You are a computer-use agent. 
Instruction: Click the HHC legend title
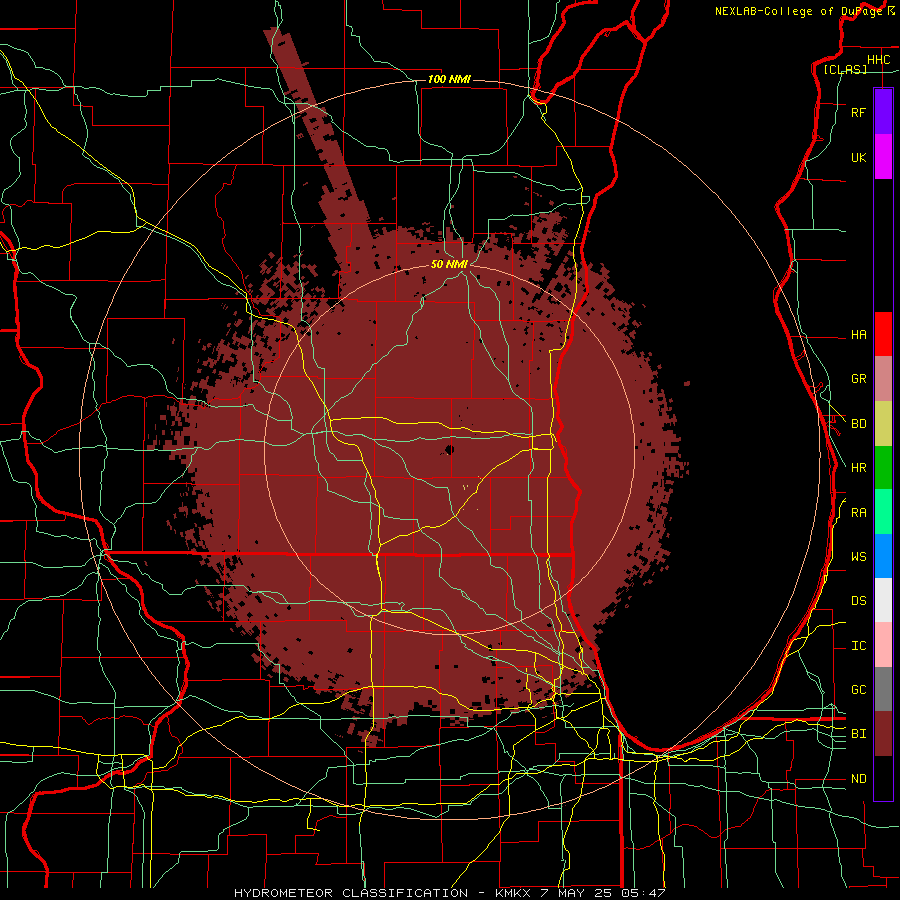click(878, 60)
